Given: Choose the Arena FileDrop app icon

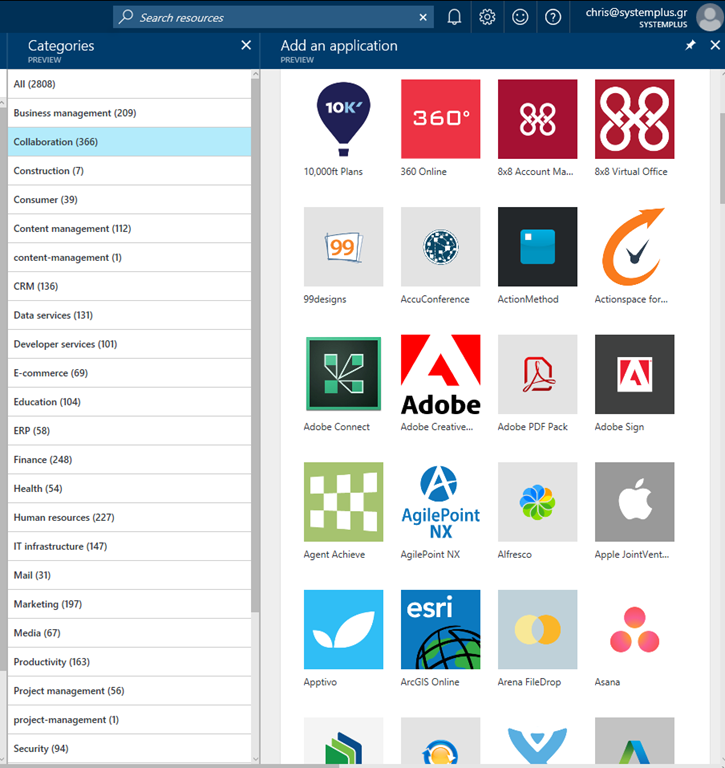Looking at the screenshot, I should (x=537, y=629).
